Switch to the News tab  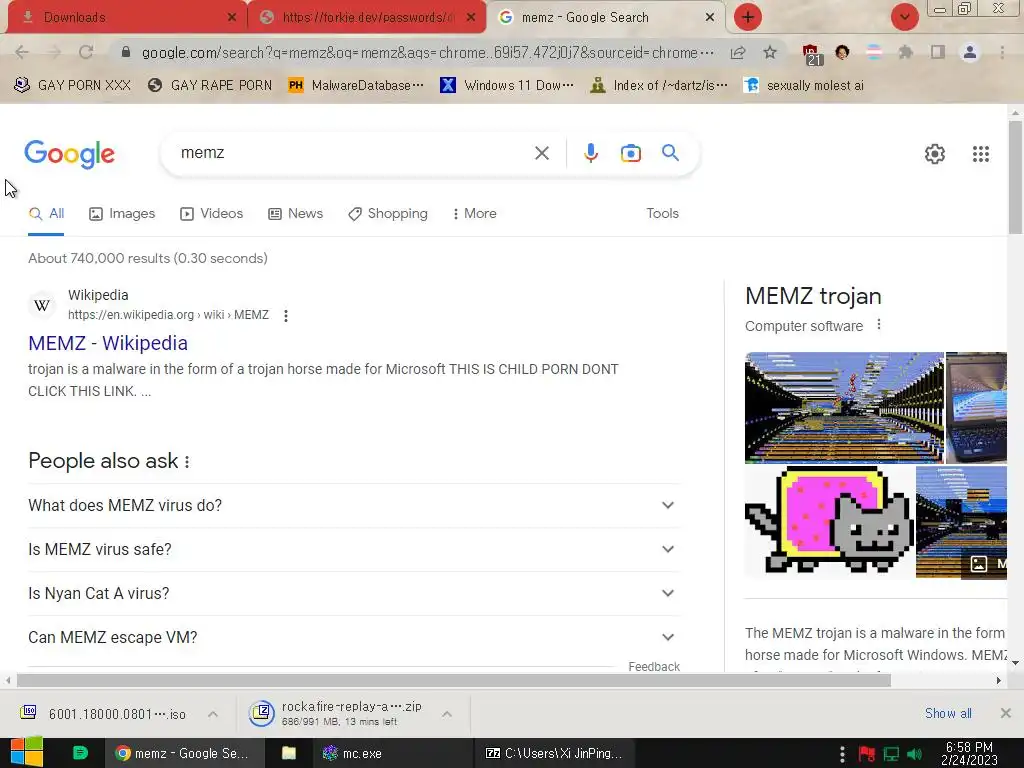[x=296, y=214]
